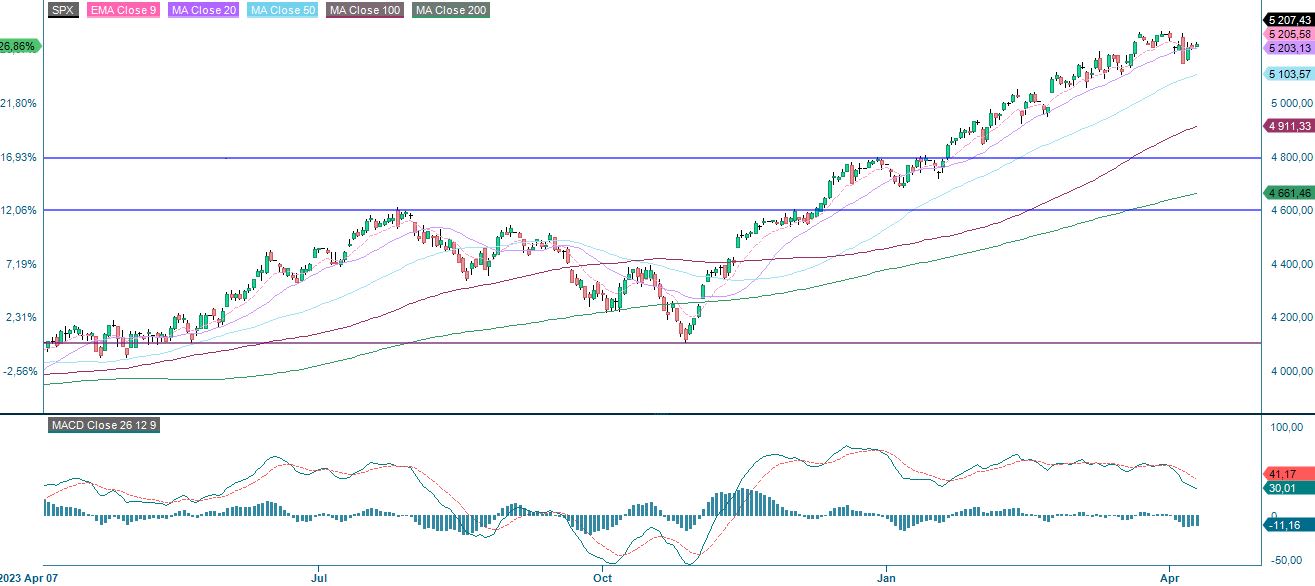Click the EMA Close 9 legend tag
Image resolution: width=1315 pixels, height=586 pixels.
pos(123,10)
